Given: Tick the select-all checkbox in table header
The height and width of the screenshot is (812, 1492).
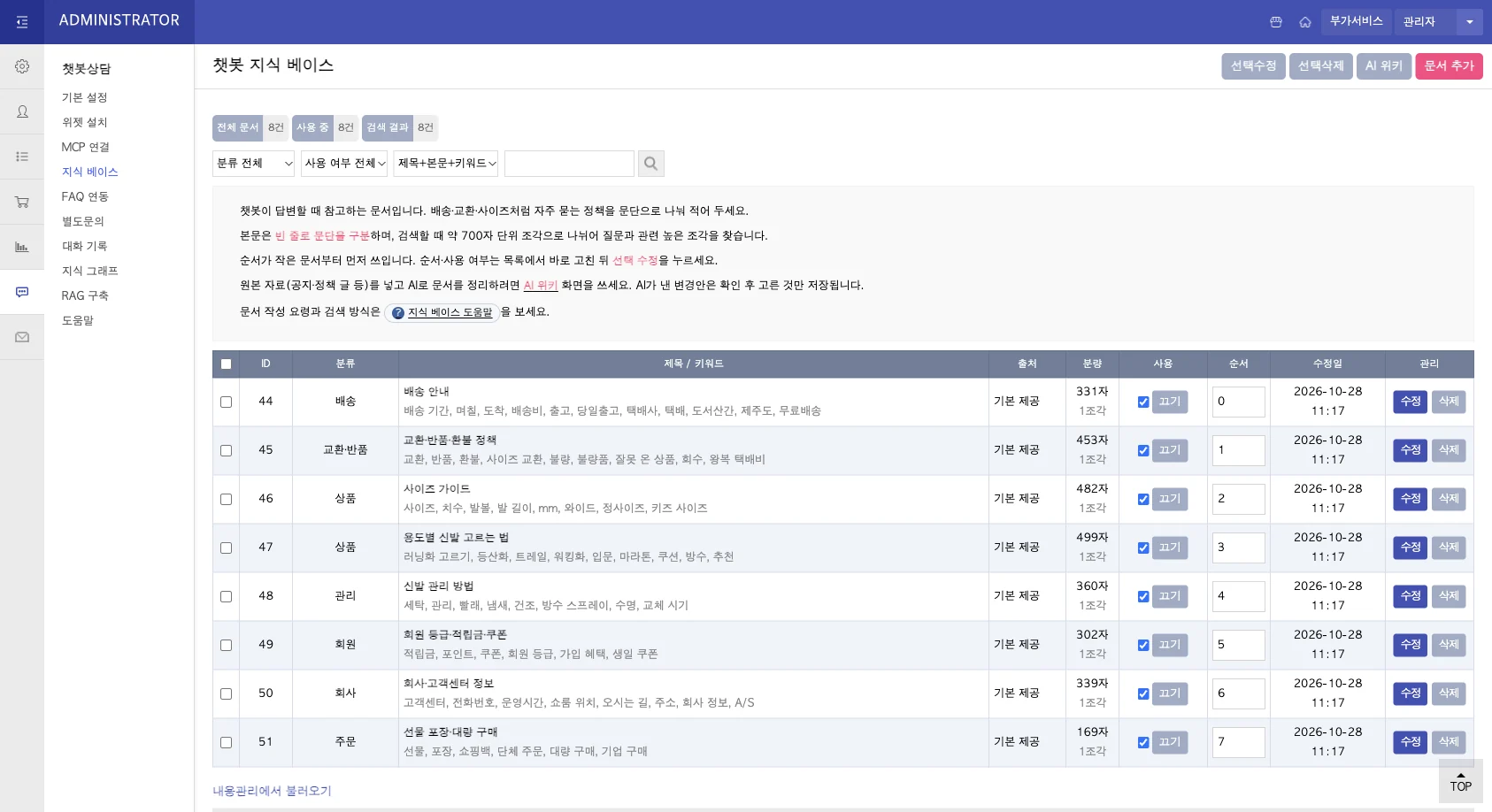Looking at the screenshot, I should pos(226,364).
